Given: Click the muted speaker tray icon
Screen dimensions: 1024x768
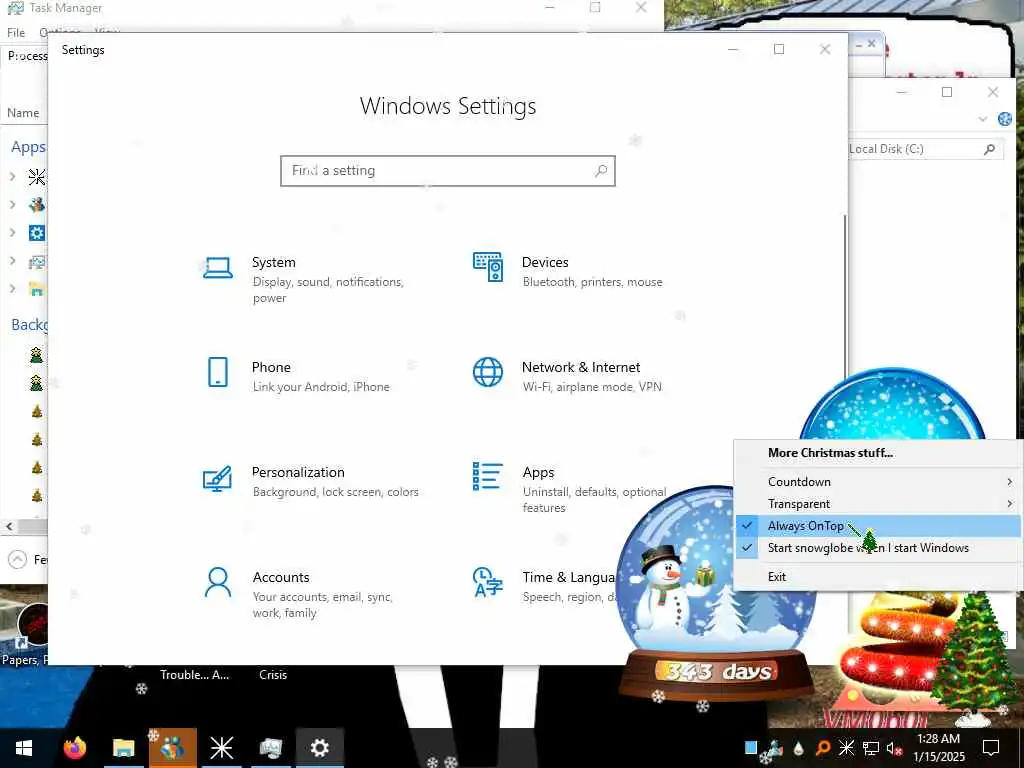Looking at the screenshot, I should tap(895, 748).
